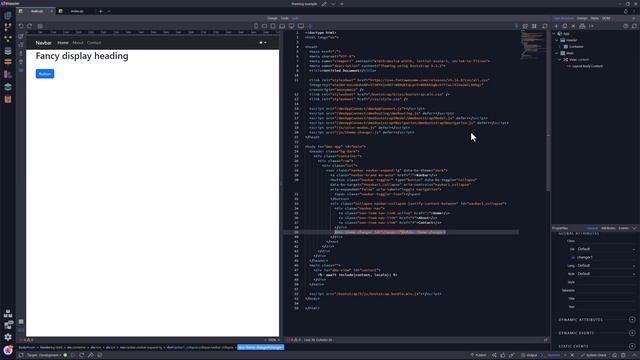Switch the design view to phone device size
This screenshot has width=640, height=360.
pyautogui.click(x=256, y=26)
